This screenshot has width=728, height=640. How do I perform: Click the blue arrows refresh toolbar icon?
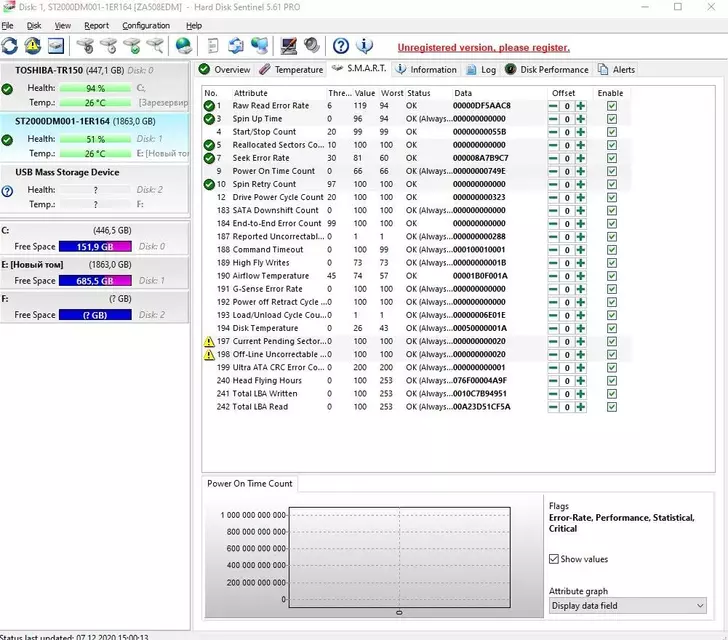pyautogui.click(x=236, y=46)
